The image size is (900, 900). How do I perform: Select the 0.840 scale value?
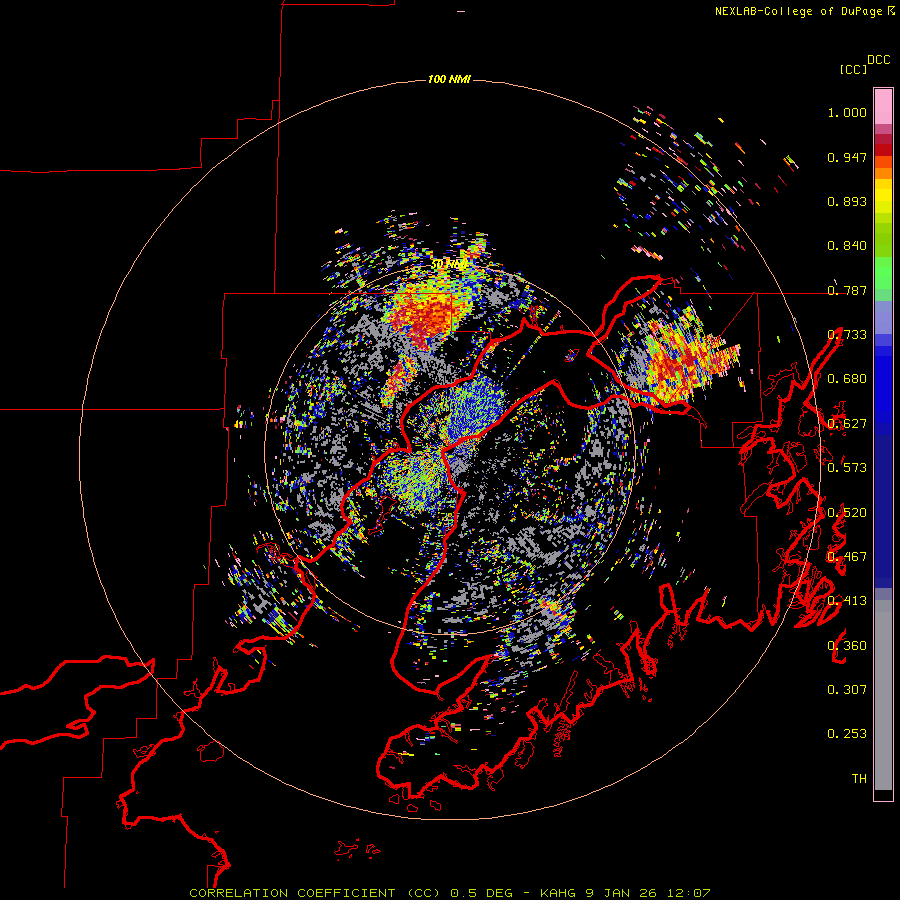(x=847, y=246)
